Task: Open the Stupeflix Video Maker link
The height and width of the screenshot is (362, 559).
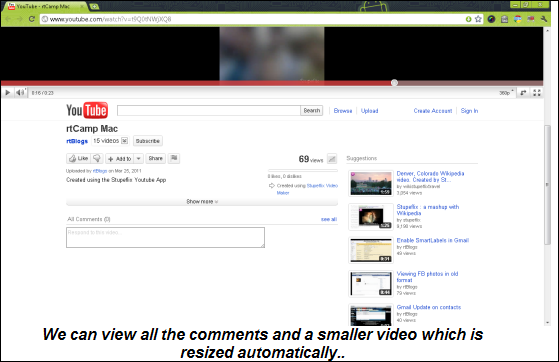Action: point(307,189)
